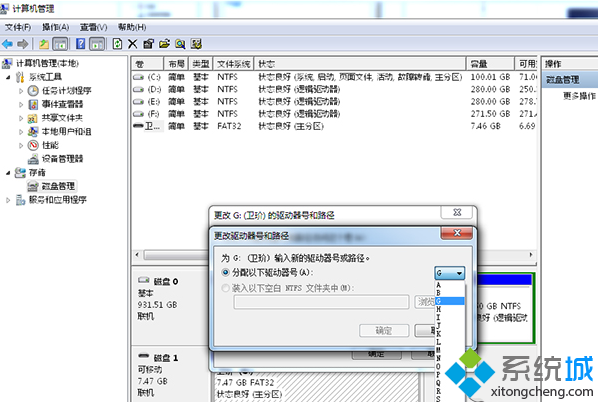This screenshot has height=402, width=598.
Task: Select the 分配以下驱动器号(A) radio button
Action: [x=225, y=272]
